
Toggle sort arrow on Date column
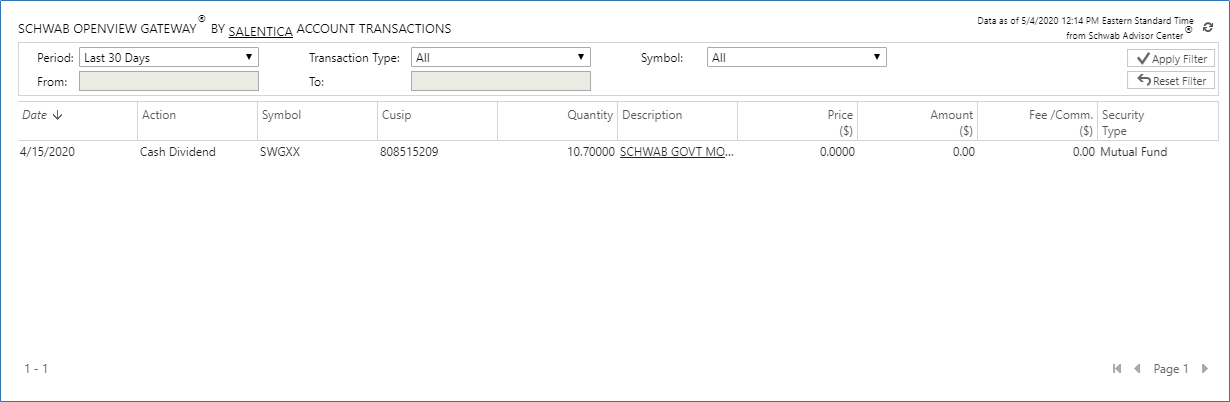[x=57, y=115]
